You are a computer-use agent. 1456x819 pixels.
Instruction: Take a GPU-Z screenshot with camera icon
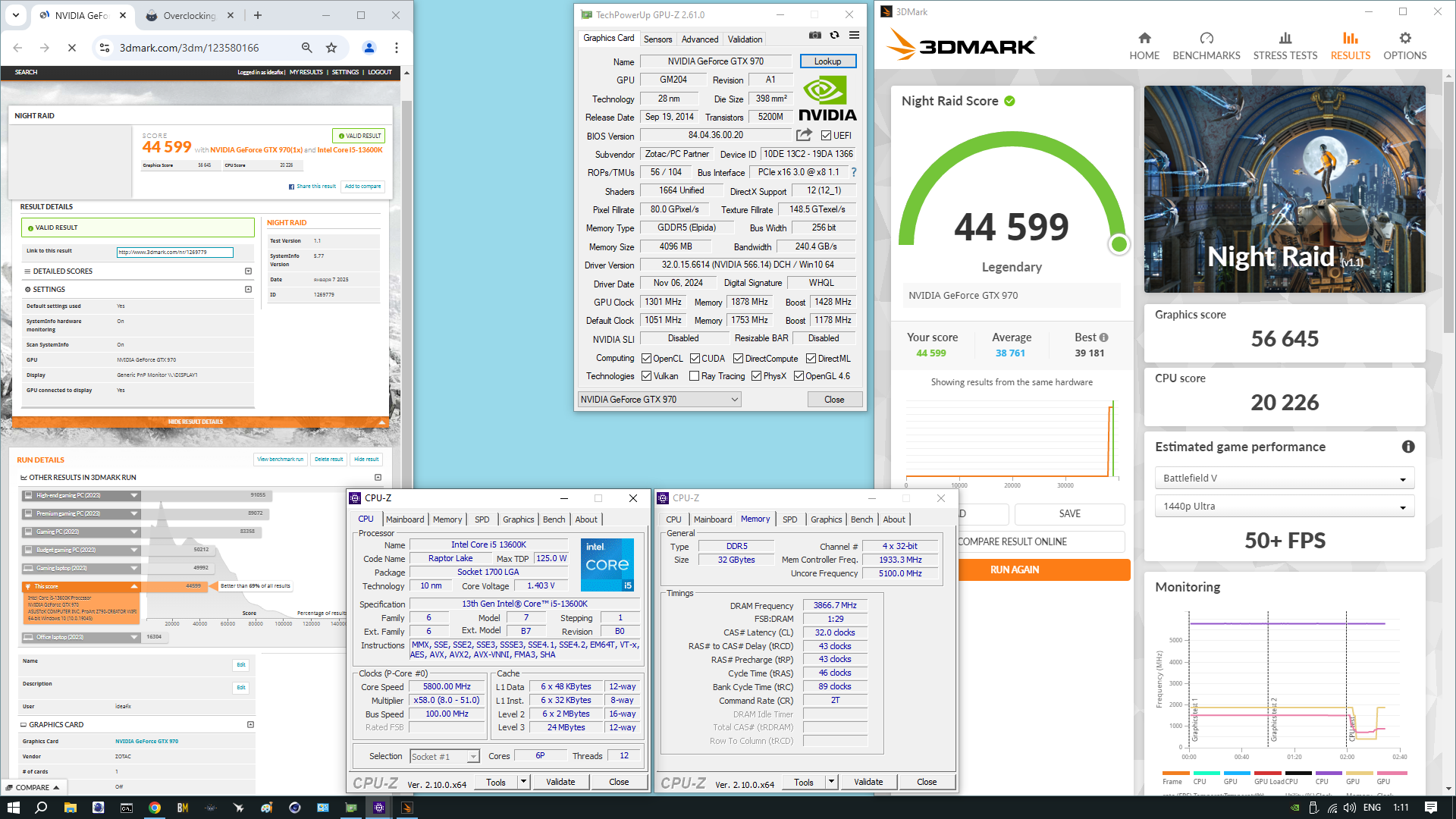814,35
